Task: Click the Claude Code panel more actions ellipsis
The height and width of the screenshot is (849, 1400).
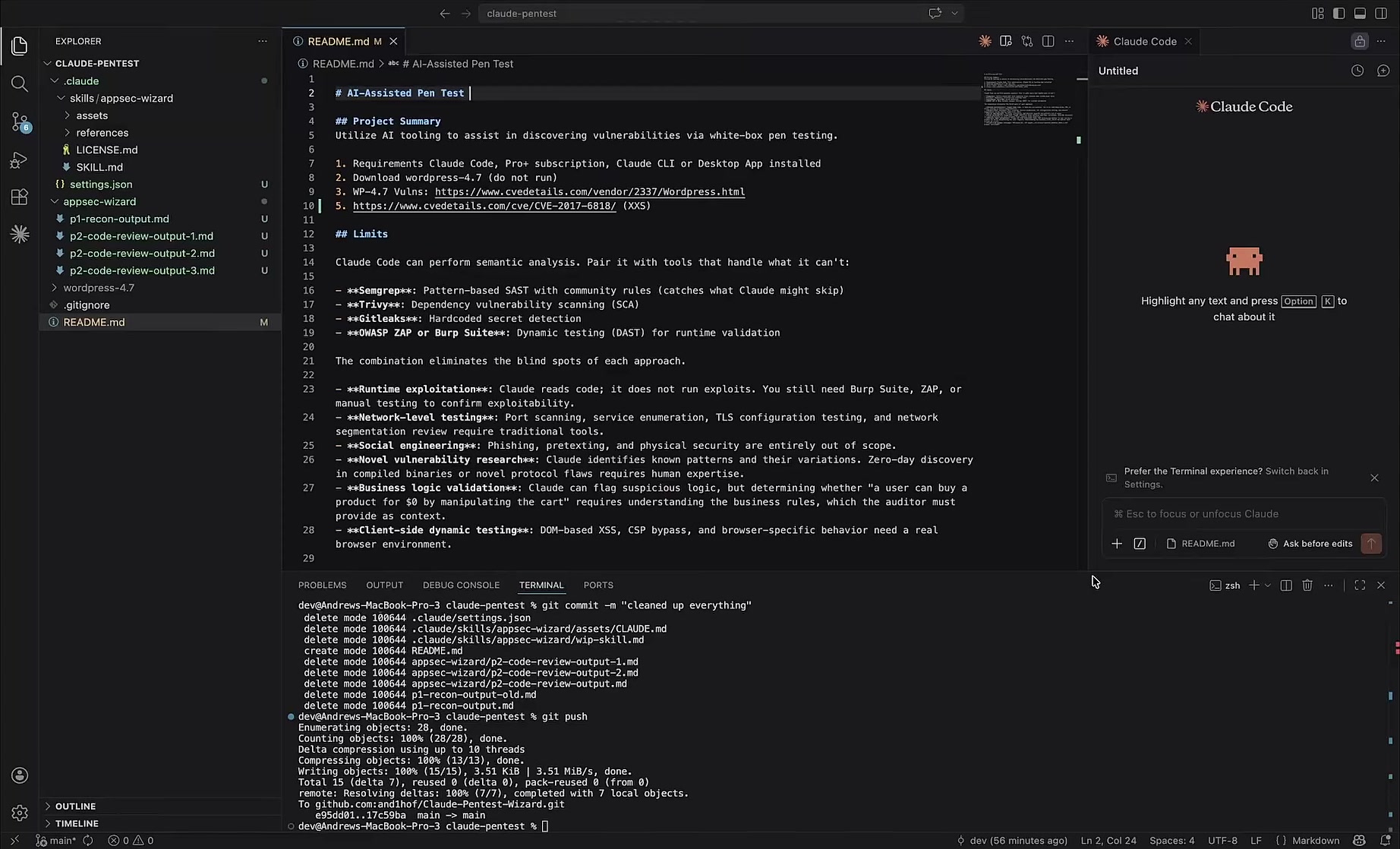Action: pos(1381,41)
